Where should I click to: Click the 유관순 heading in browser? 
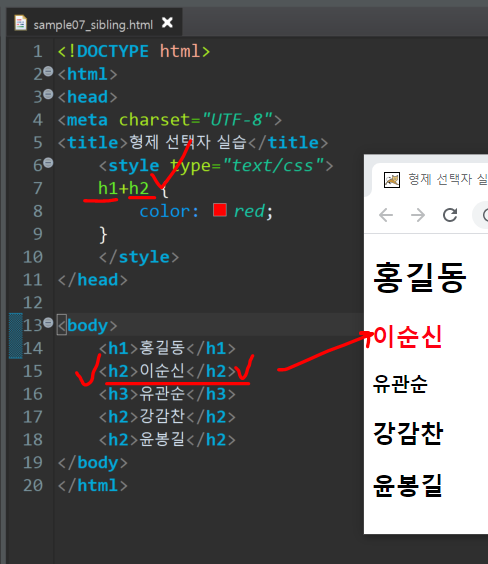point(400,384)
